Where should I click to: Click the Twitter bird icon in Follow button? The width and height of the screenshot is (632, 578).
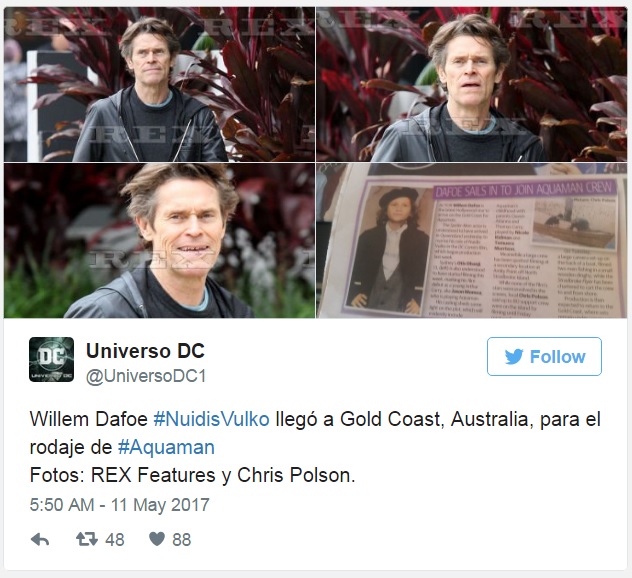pos(514,357)
